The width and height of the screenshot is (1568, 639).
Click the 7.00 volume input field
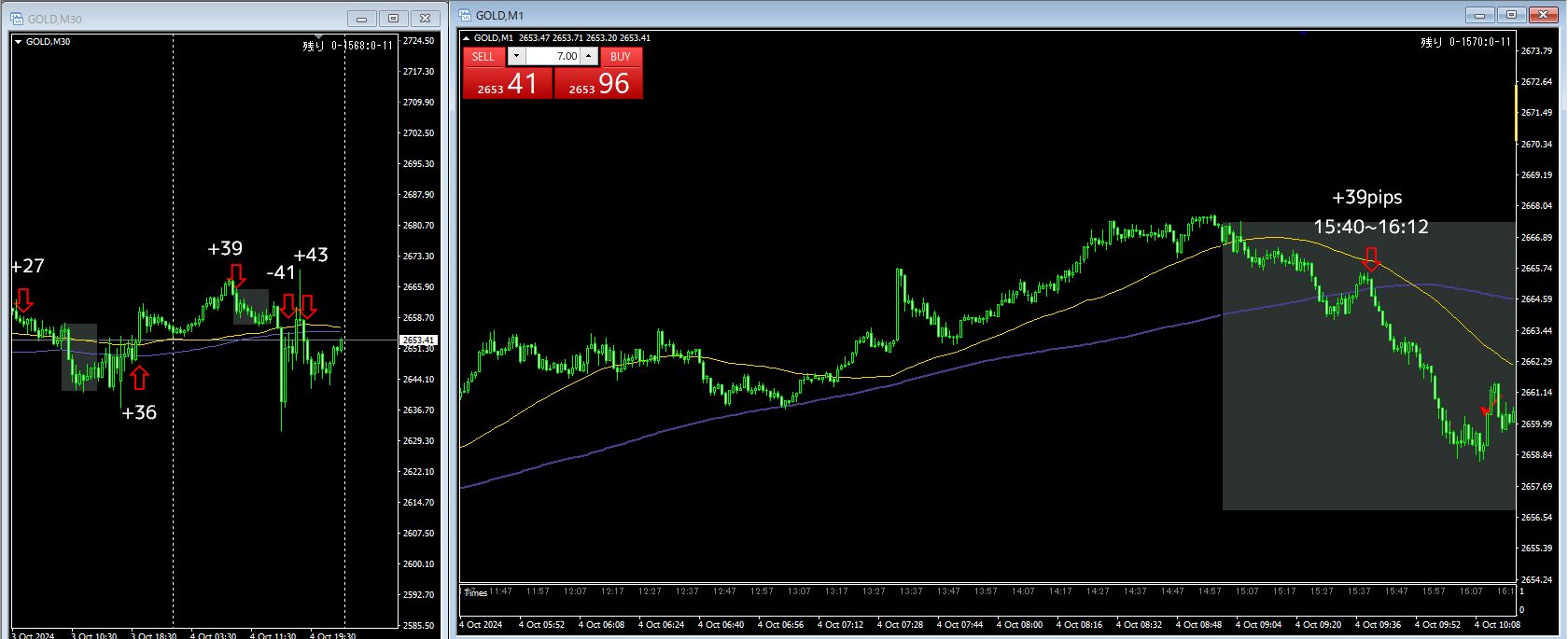[x=553, y=57]
